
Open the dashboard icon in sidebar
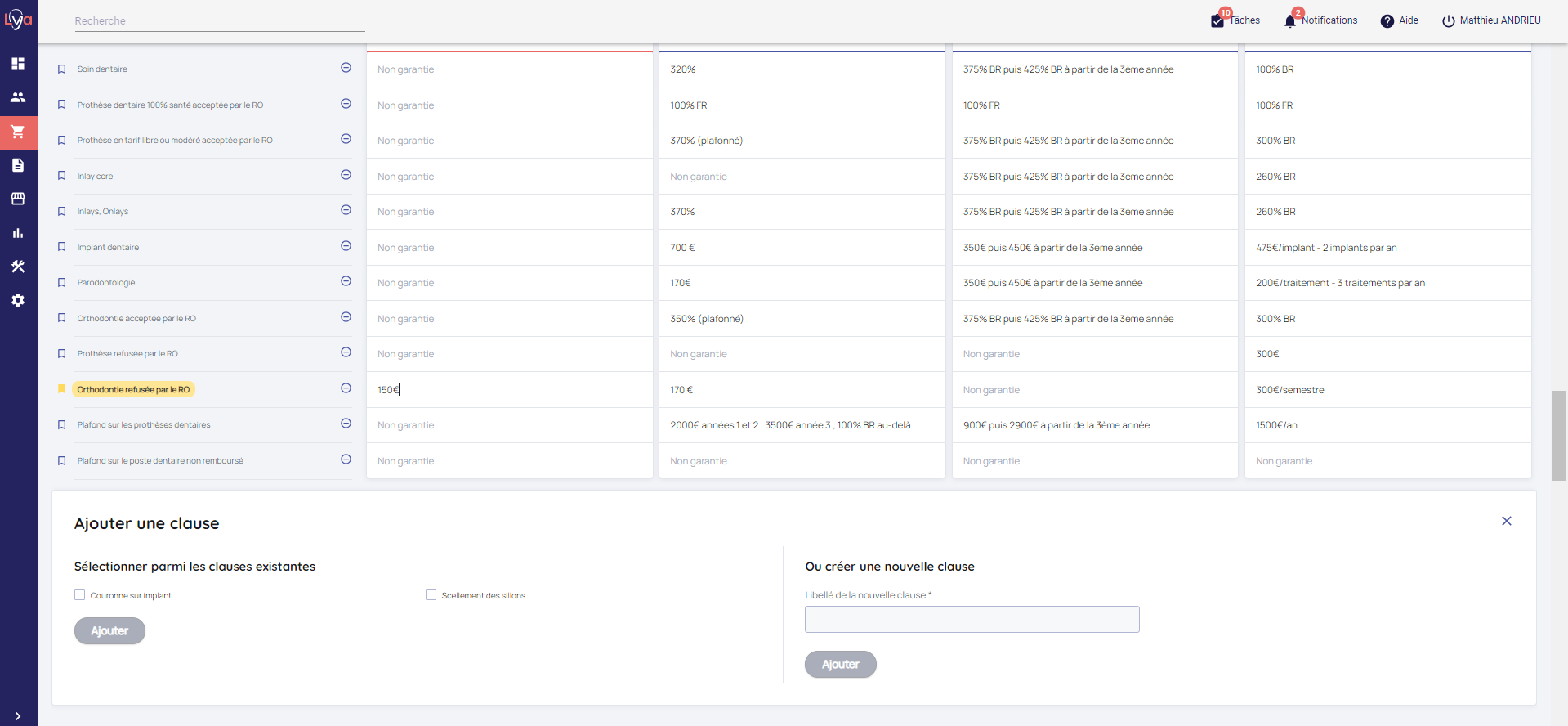[18, 64]
